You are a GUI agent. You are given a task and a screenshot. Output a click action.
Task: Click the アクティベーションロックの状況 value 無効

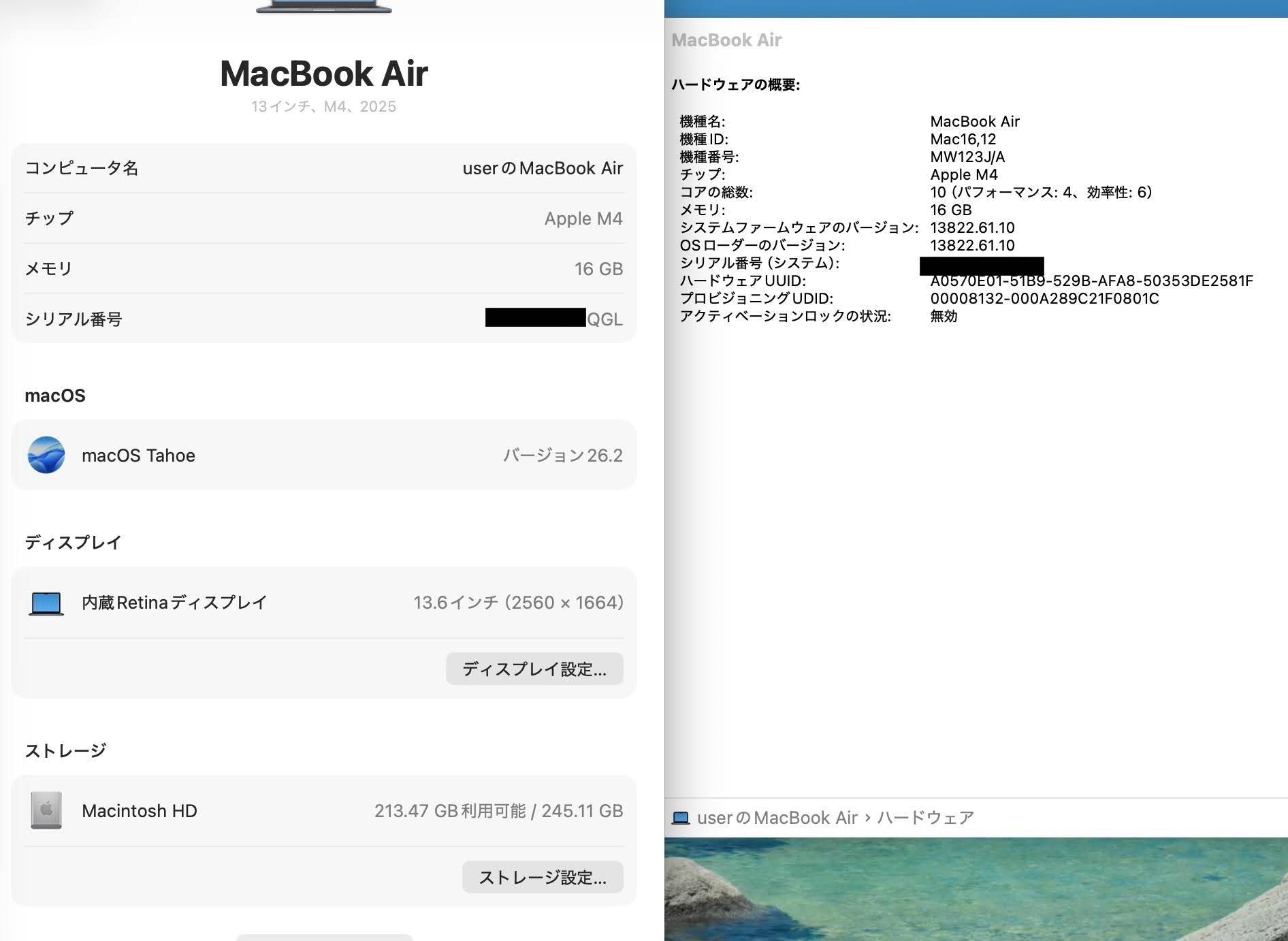[x=944, y=317]
